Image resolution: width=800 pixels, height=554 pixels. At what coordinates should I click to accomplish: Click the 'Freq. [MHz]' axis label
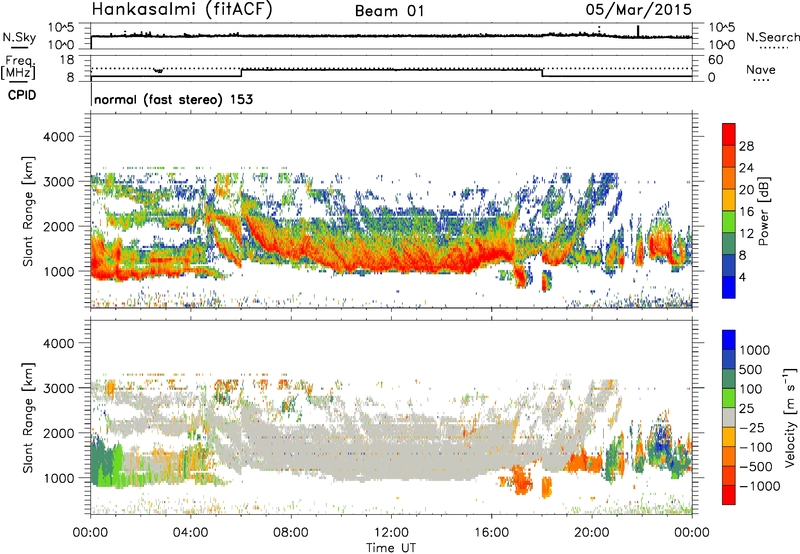[x=18, y=67]
